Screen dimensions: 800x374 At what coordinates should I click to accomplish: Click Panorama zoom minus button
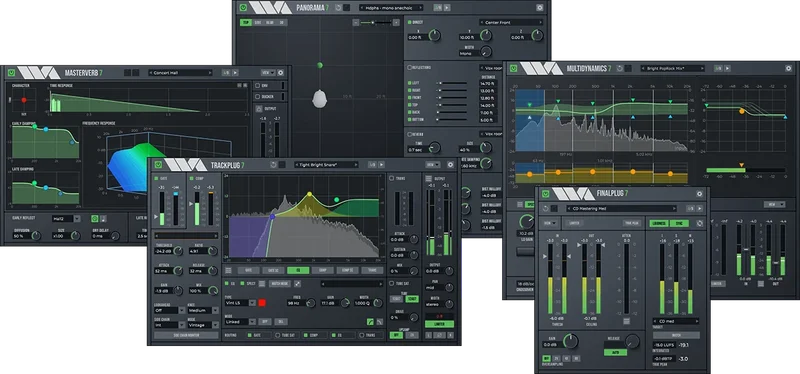[x=357, y=22]
